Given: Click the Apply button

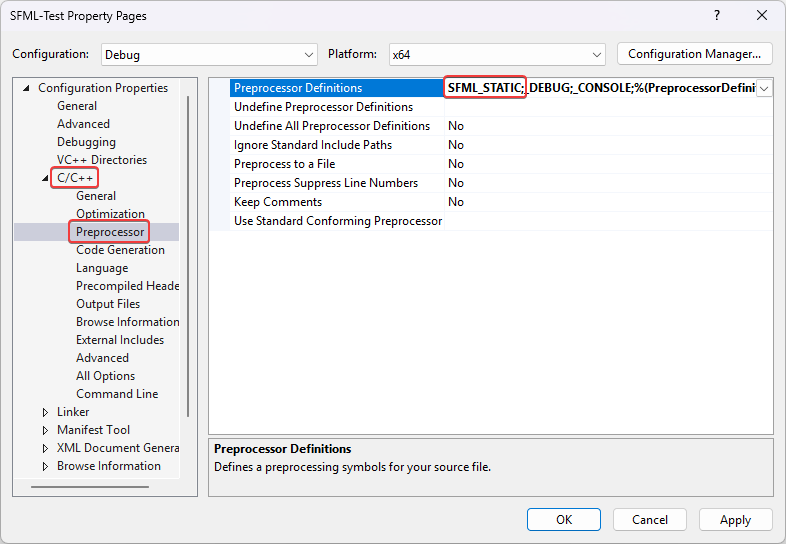Looking at the screenshot, I should point(735,520).
